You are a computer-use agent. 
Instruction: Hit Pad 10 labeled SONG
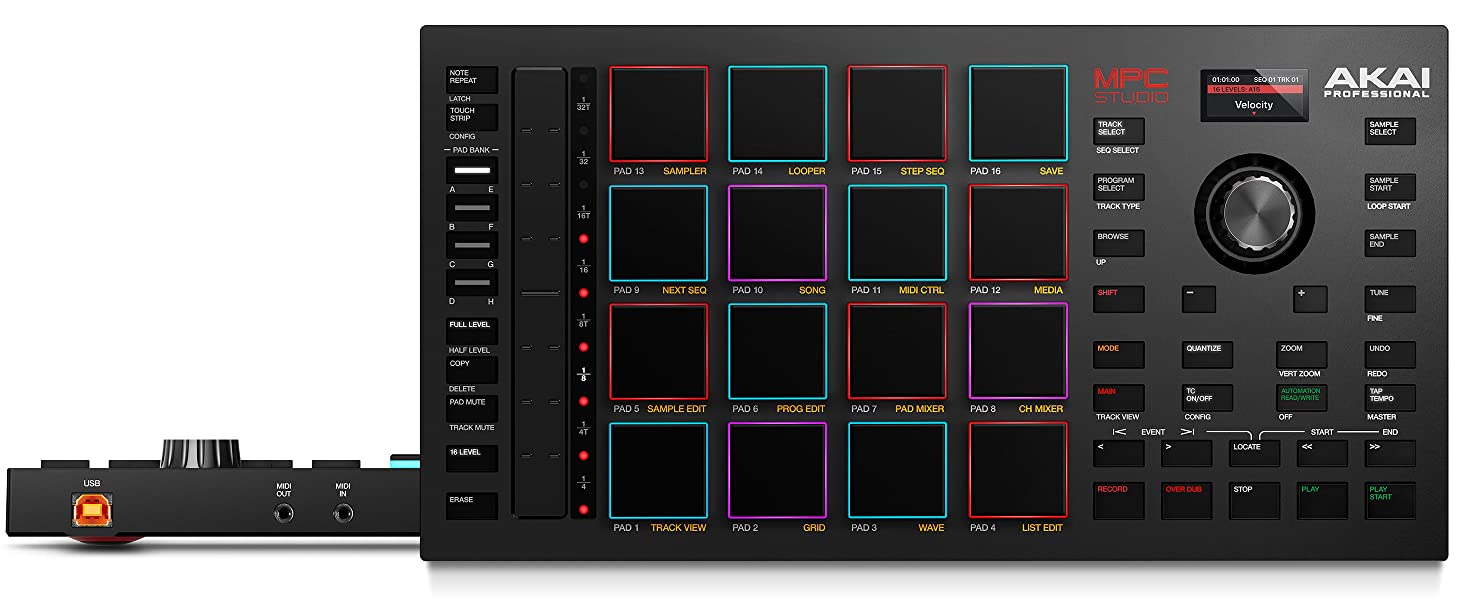(x=777, y=233)
